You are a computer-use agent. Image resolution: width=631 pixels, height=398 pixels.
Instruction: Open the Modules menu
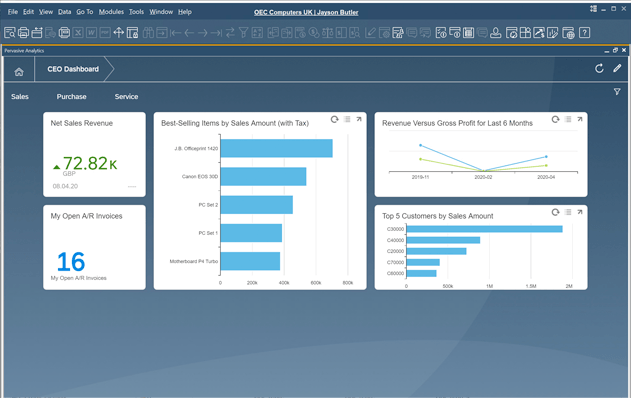[111, 12]
